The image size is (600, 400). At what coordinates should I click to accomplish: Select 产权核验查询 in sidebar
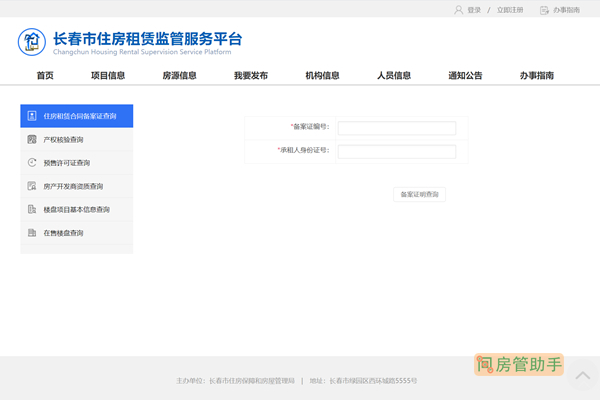(x=77, y=139)
